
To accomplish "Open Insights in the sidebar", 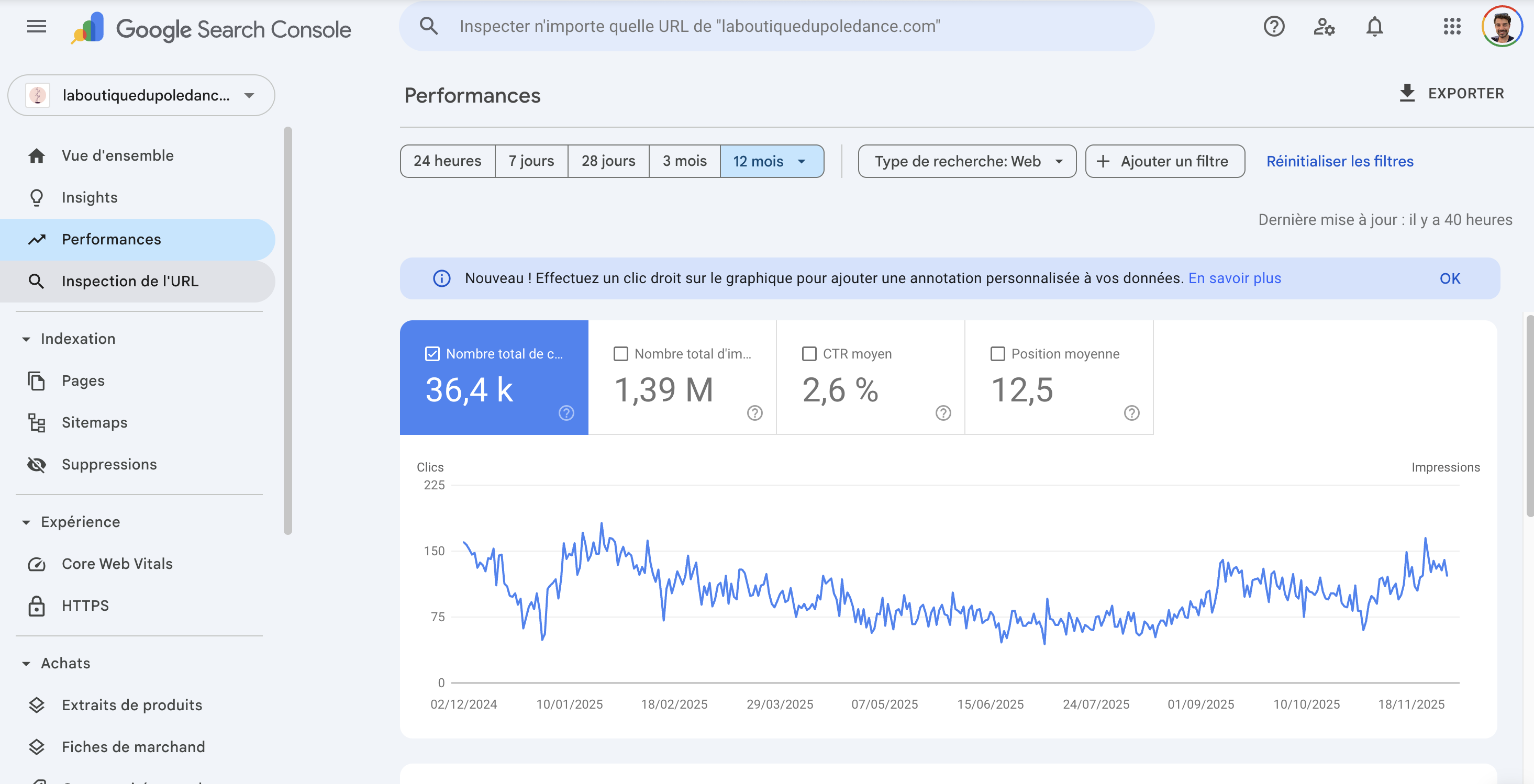I will [x=90, y=198].
